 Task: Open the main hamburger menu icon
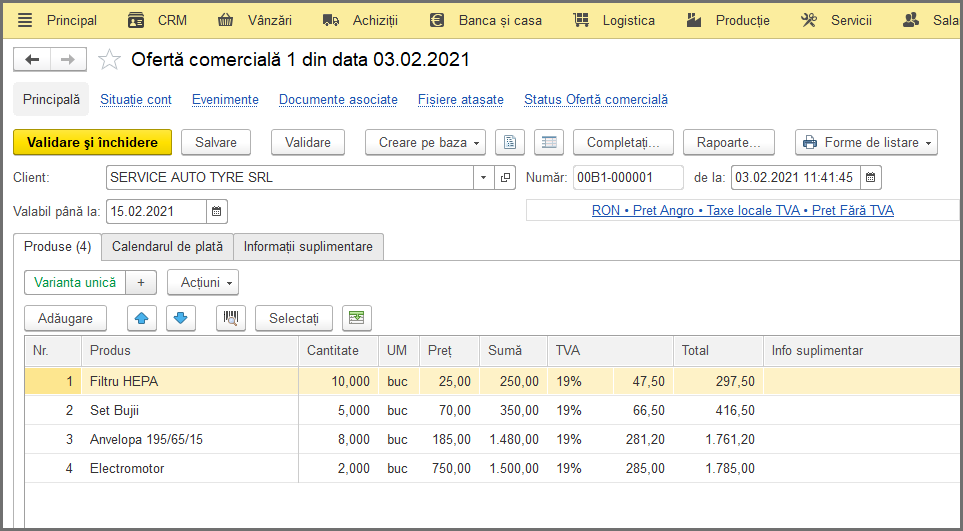click(x=25, y=20)
